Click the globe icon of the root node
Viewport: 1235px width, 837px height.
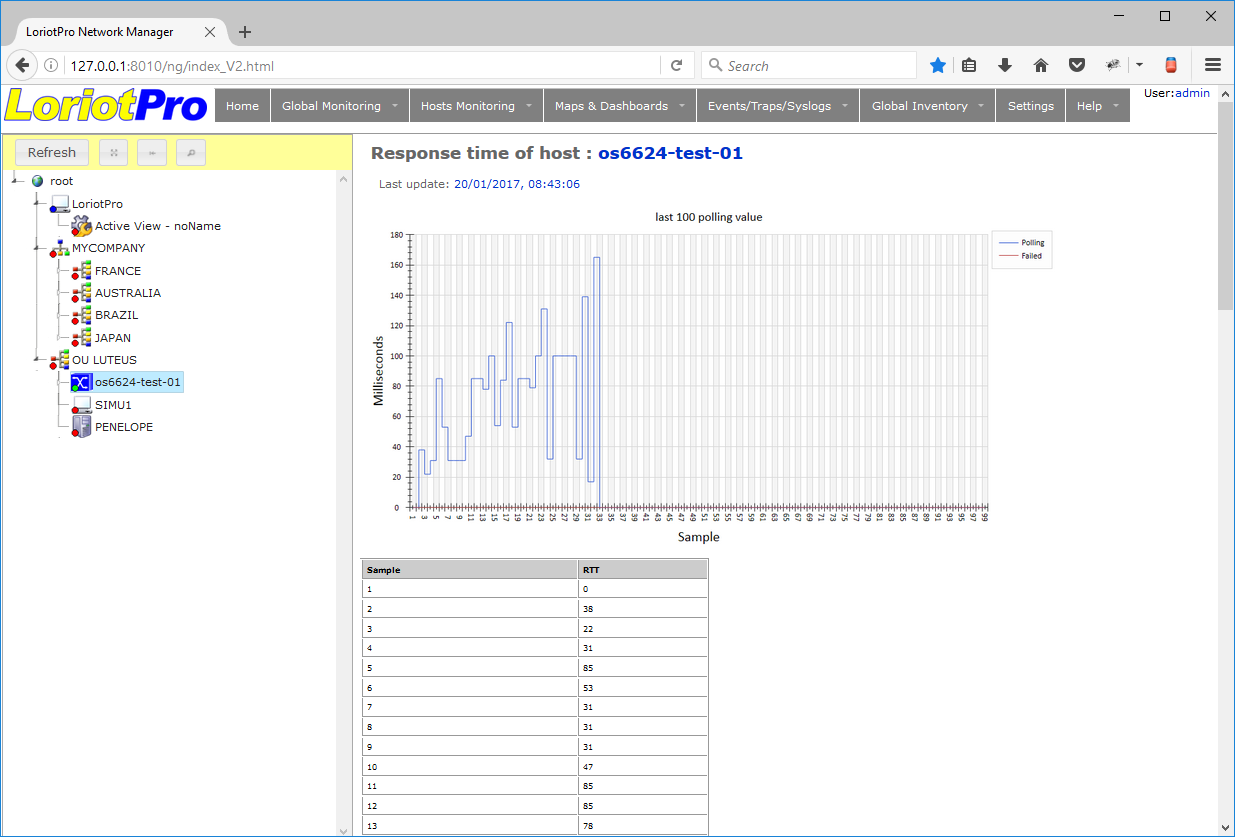(x=38, y=182)
